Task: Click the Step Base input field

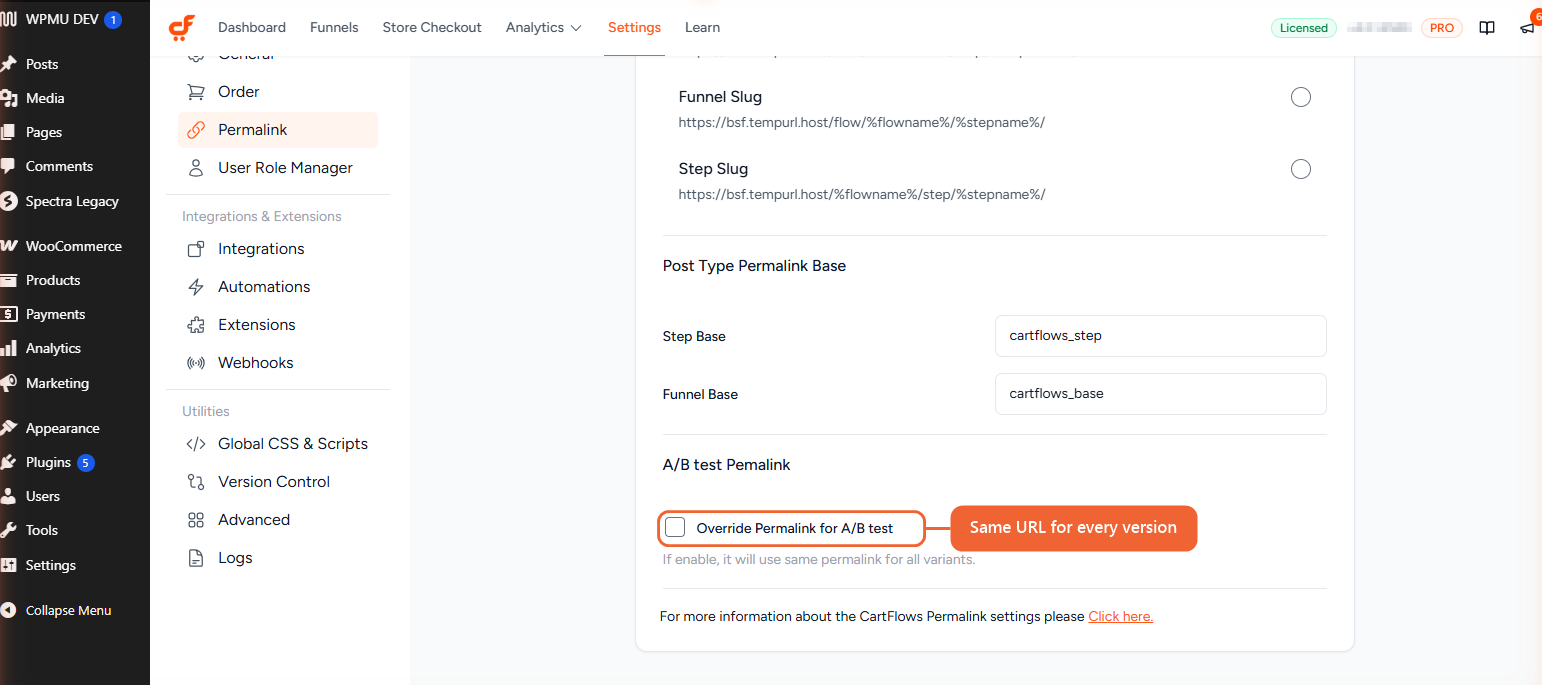Action: tap(1161, 336)
